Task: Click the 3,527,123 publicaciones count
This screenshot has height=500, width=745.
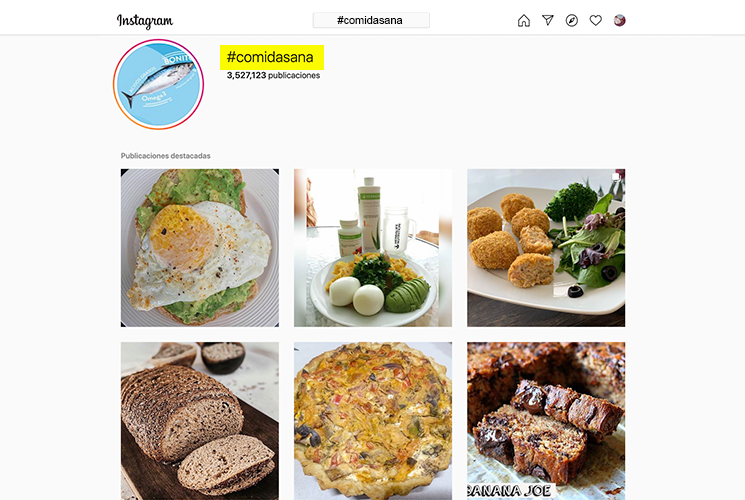Action: pos(273,75)
